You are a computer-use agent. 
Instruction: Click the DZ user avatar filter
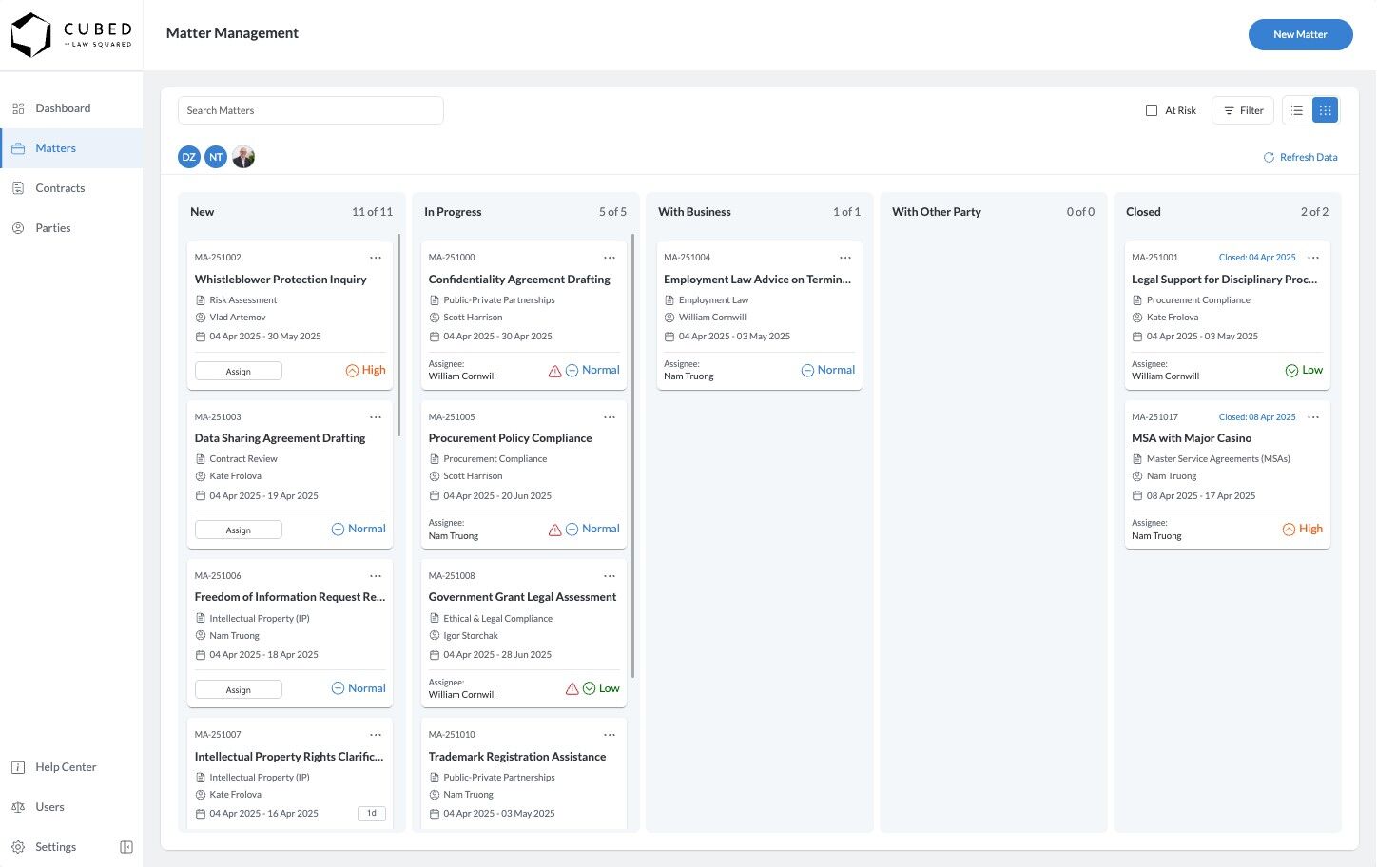click(x=189, y=157)
